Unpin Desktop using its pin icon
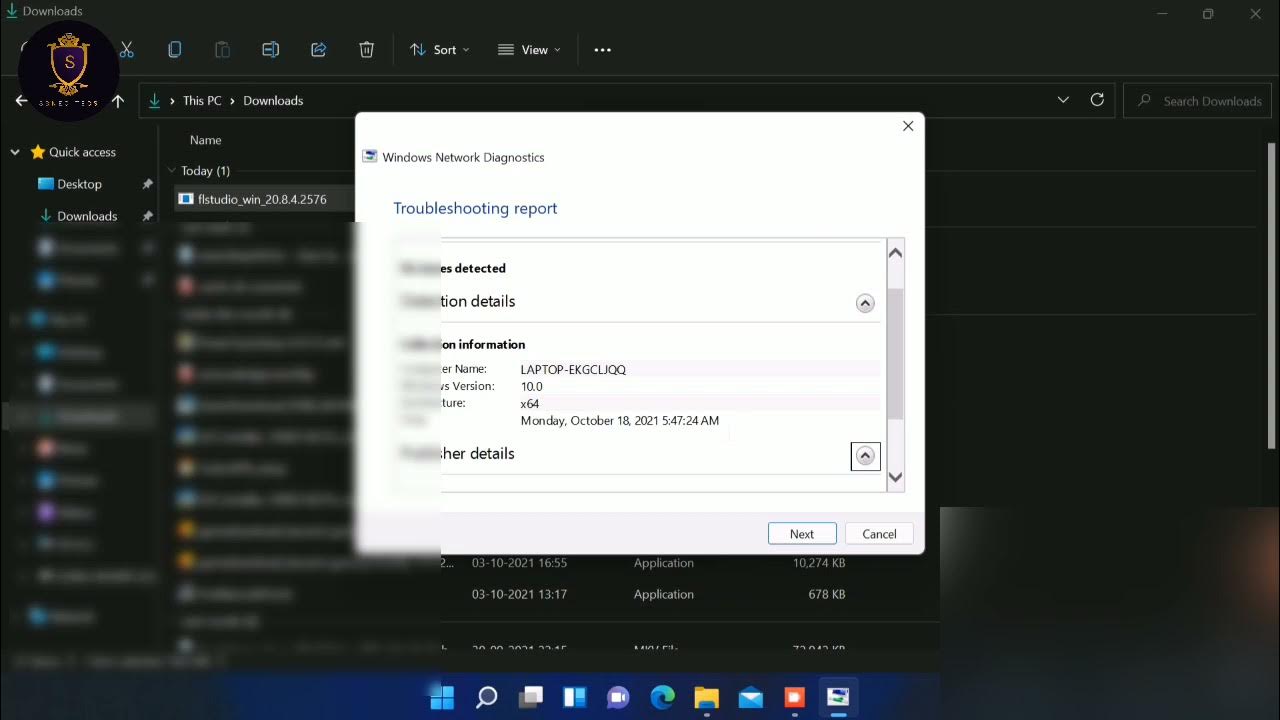Viewport: 1280px width, 720px height. [147, 184]
